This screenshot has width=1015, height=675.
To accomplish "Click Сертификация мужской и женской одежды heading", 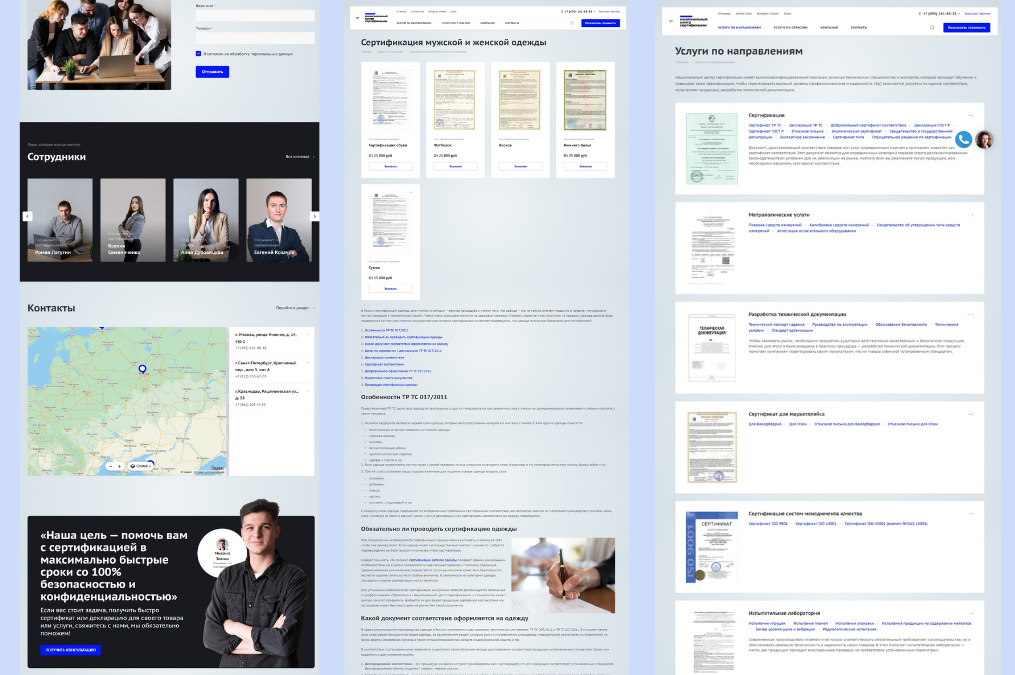I will click(x=454, y=43).
